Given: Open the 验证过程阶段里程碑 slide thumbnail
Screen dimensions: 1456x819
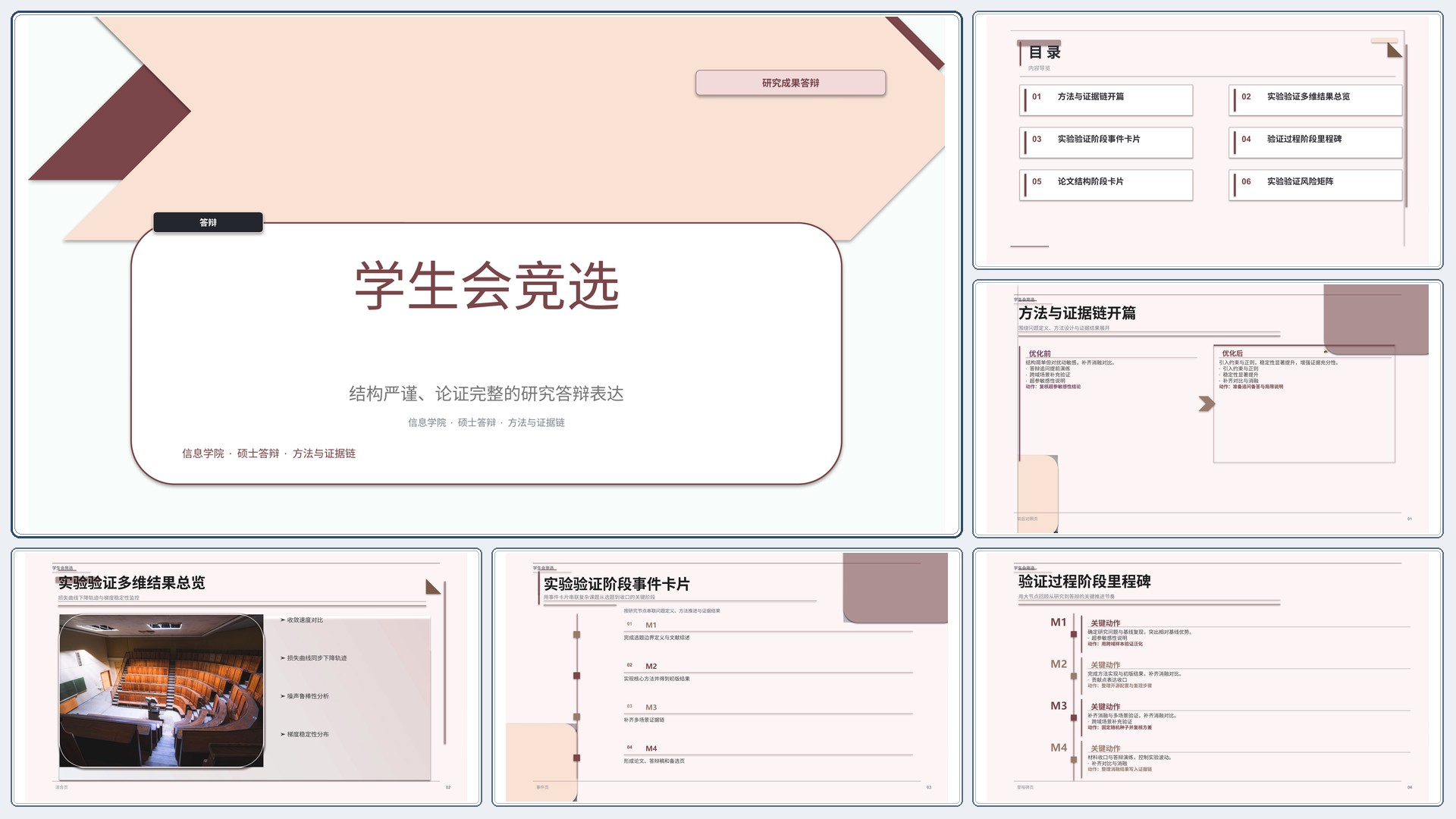Looking at the screenshot, I should (x=1207, y=677).
